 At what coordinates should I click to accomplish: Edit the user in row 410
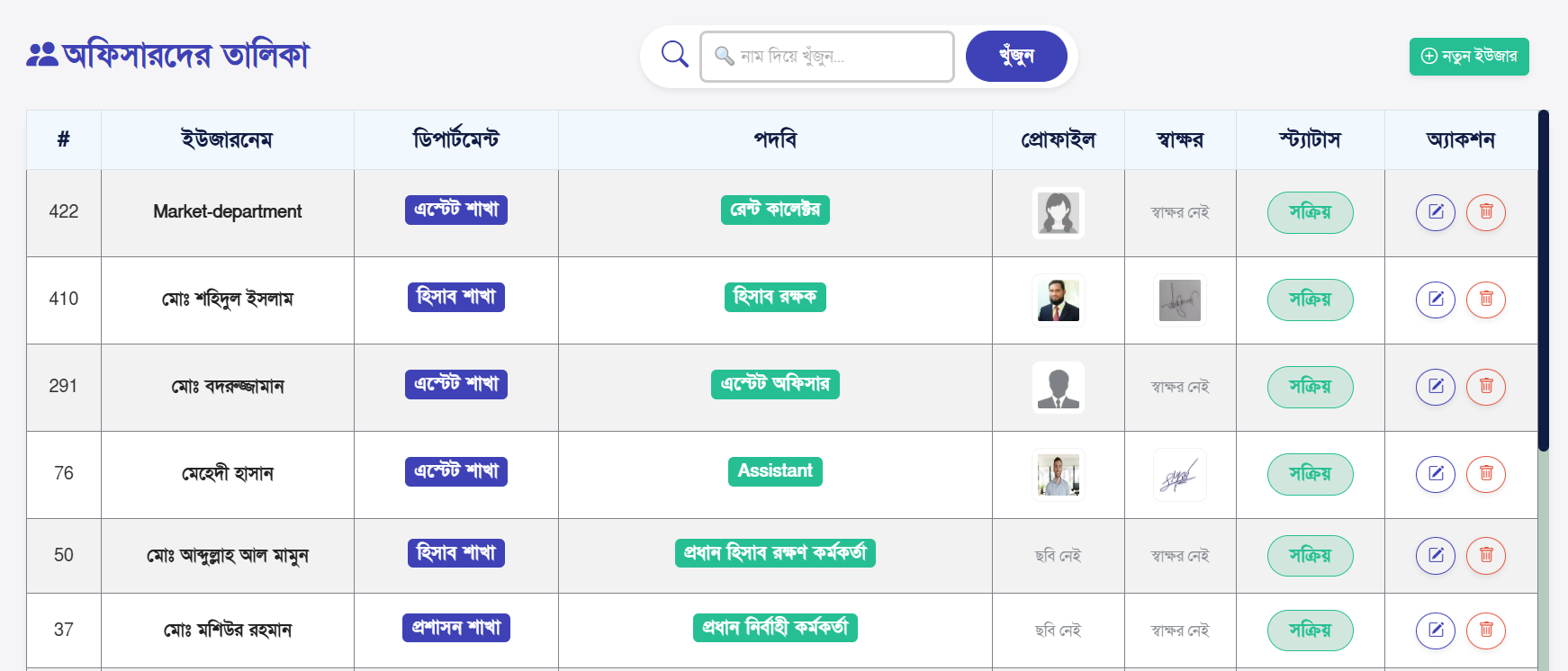(1436, 300)
